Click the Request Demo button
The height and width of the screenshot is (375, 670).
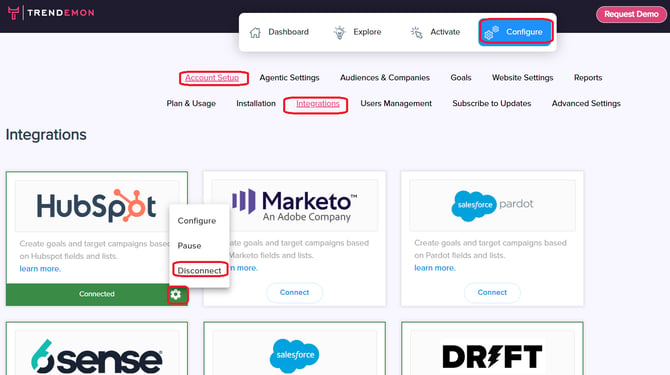tap(631, 15)
